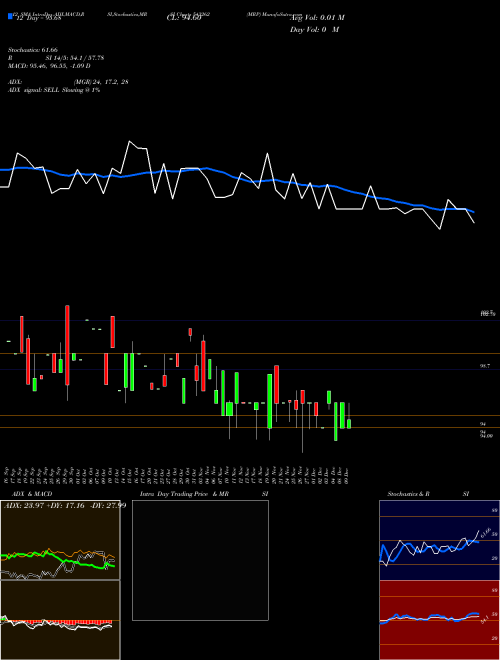Click the '94.09' price axis label
The image size is (500, 660).
(486, 436)
